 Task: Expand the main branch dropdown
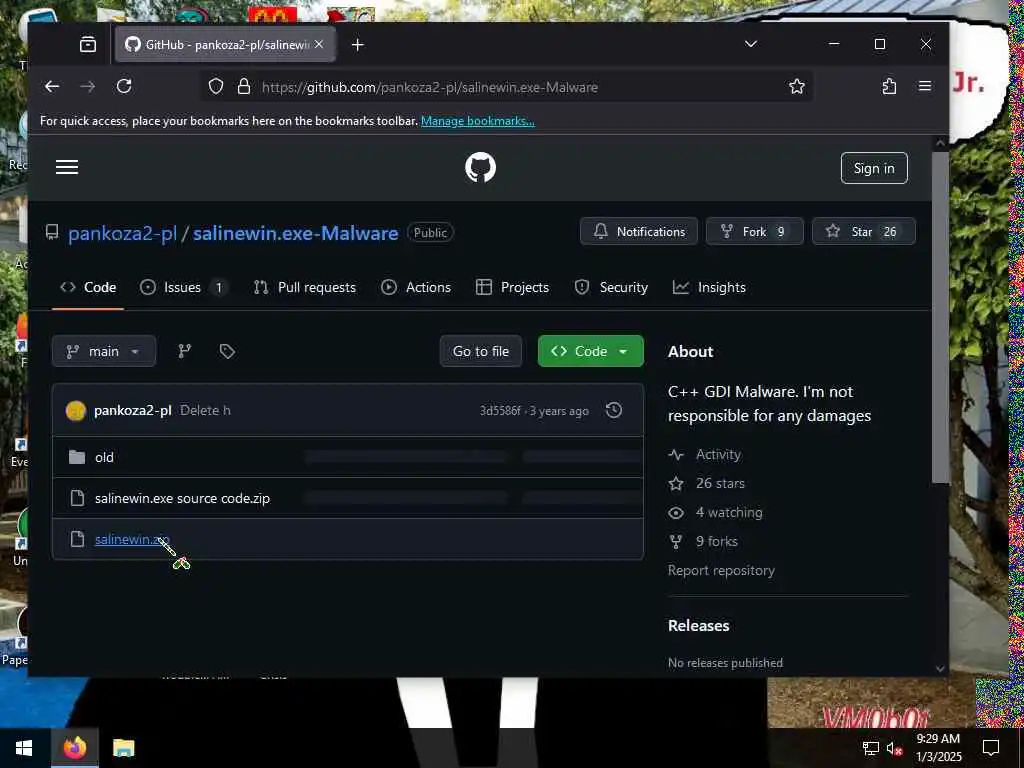(x=104, y=351)
